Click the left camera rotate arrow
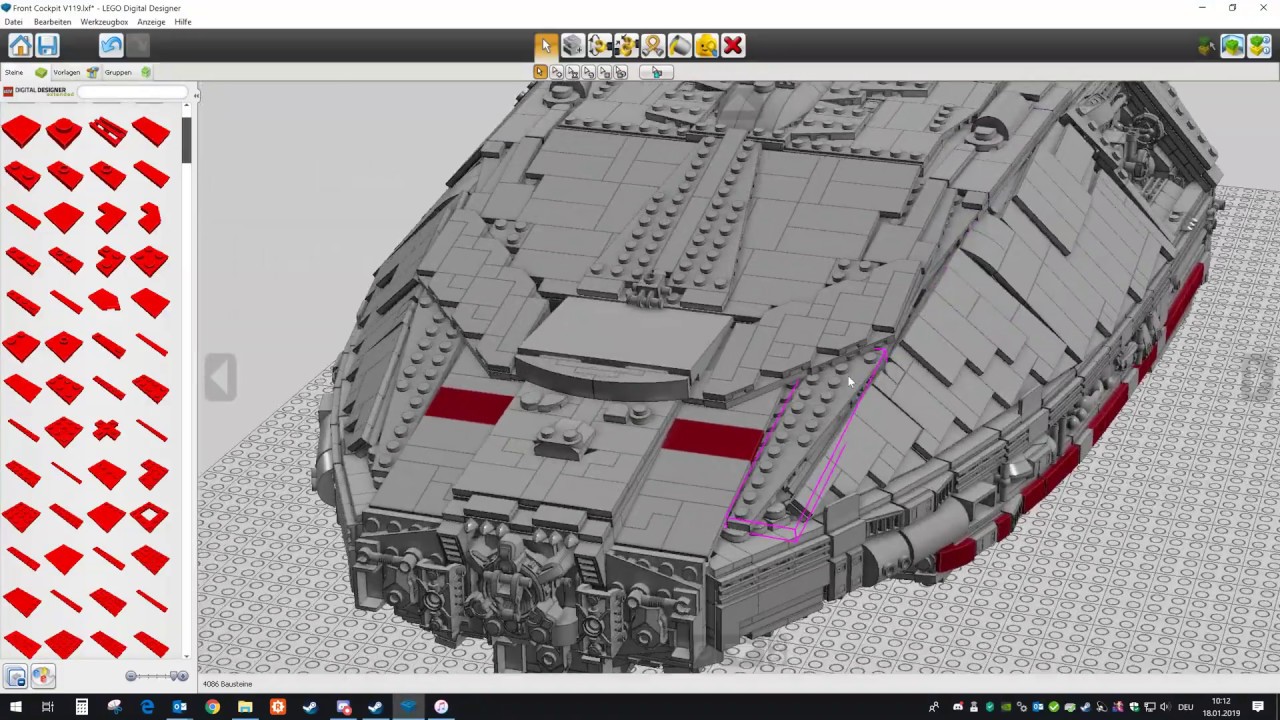1280x720 pixels. tap(220, 377)
